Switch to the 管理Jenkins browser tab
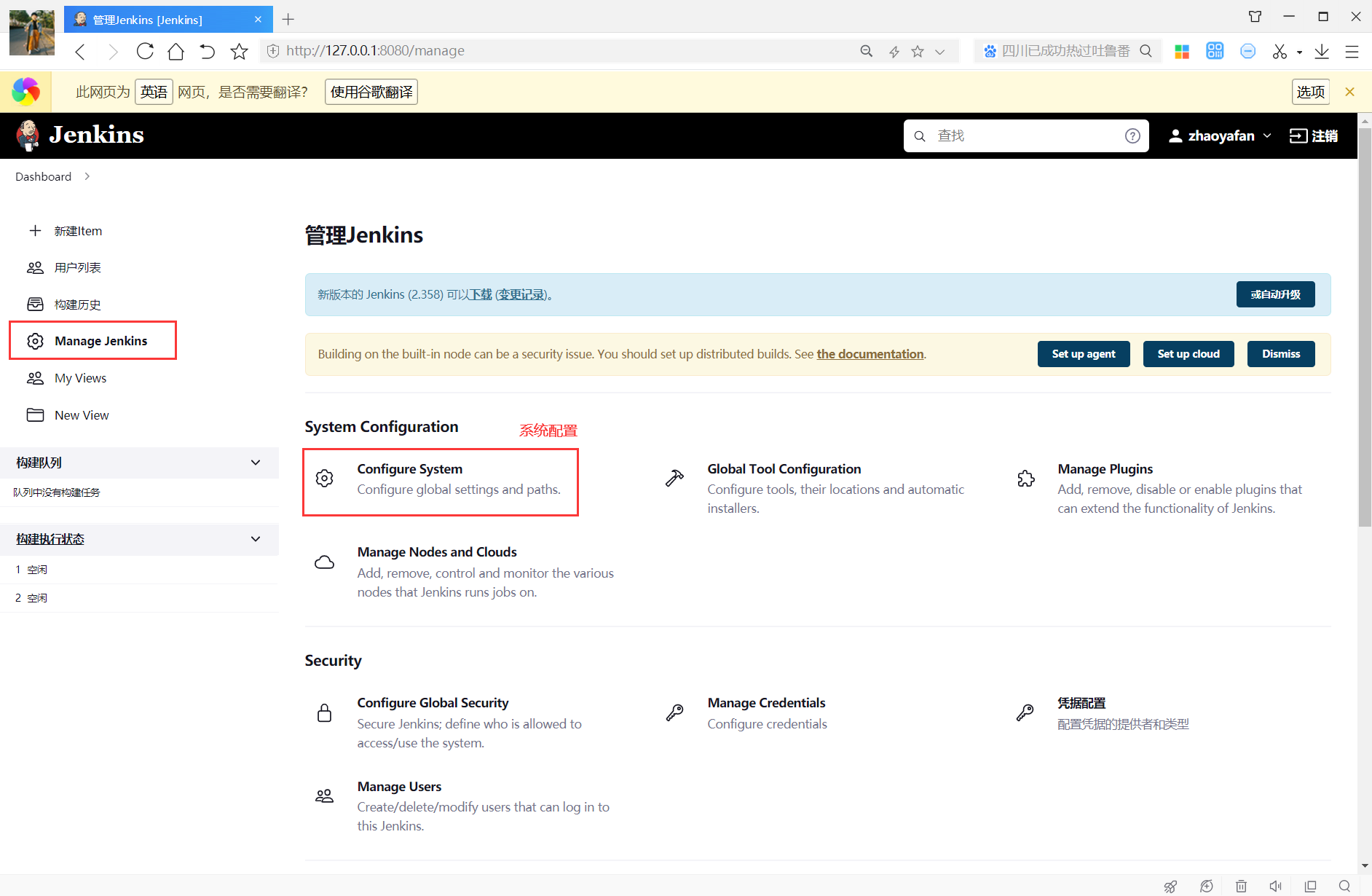 pos(167,20)
